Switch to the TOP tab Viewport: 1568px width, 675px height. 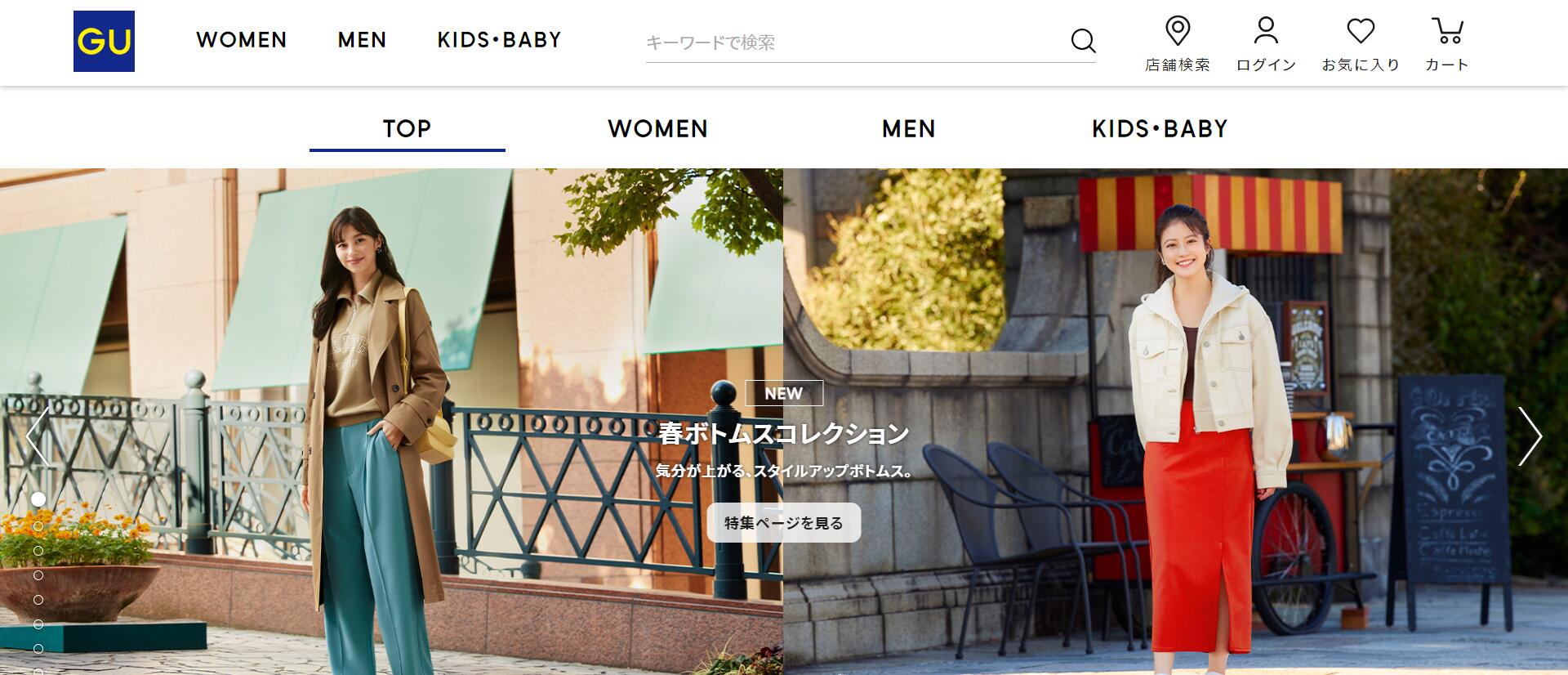coord(408,129)
